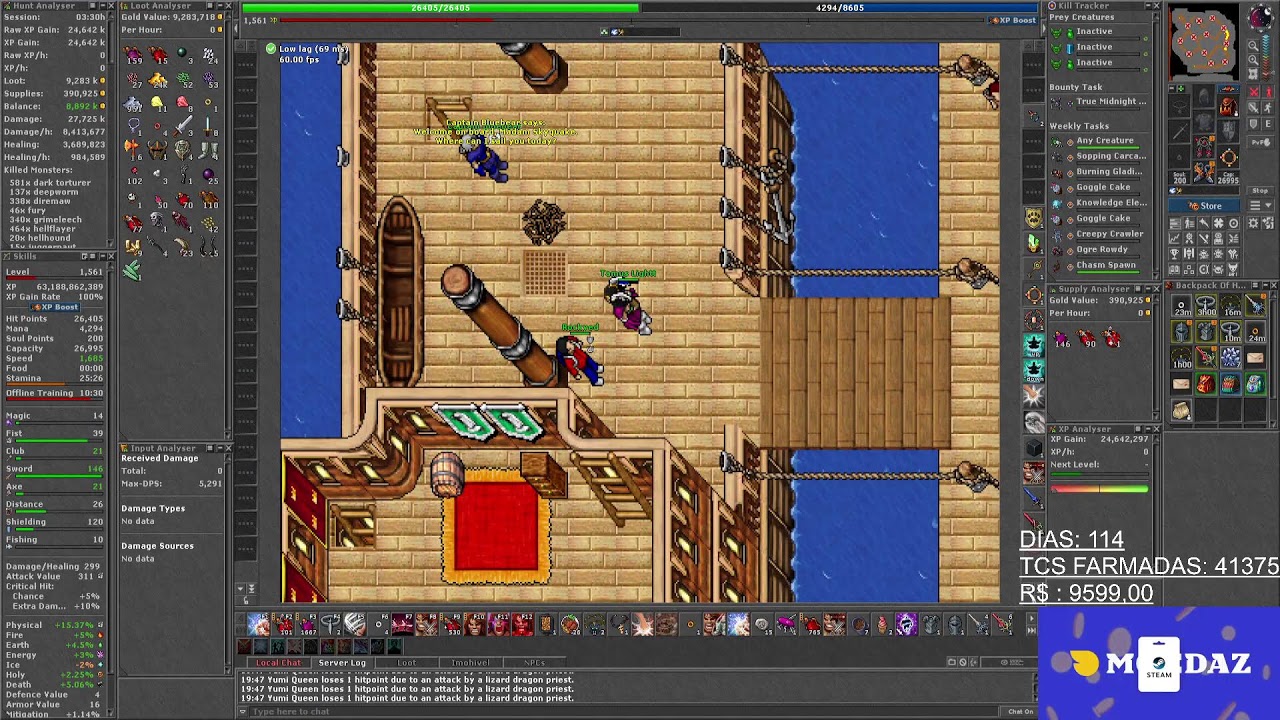Switch to the Local Chat tab
The height and width of the screenshot is (720, 1280).
tap(278, 662)
